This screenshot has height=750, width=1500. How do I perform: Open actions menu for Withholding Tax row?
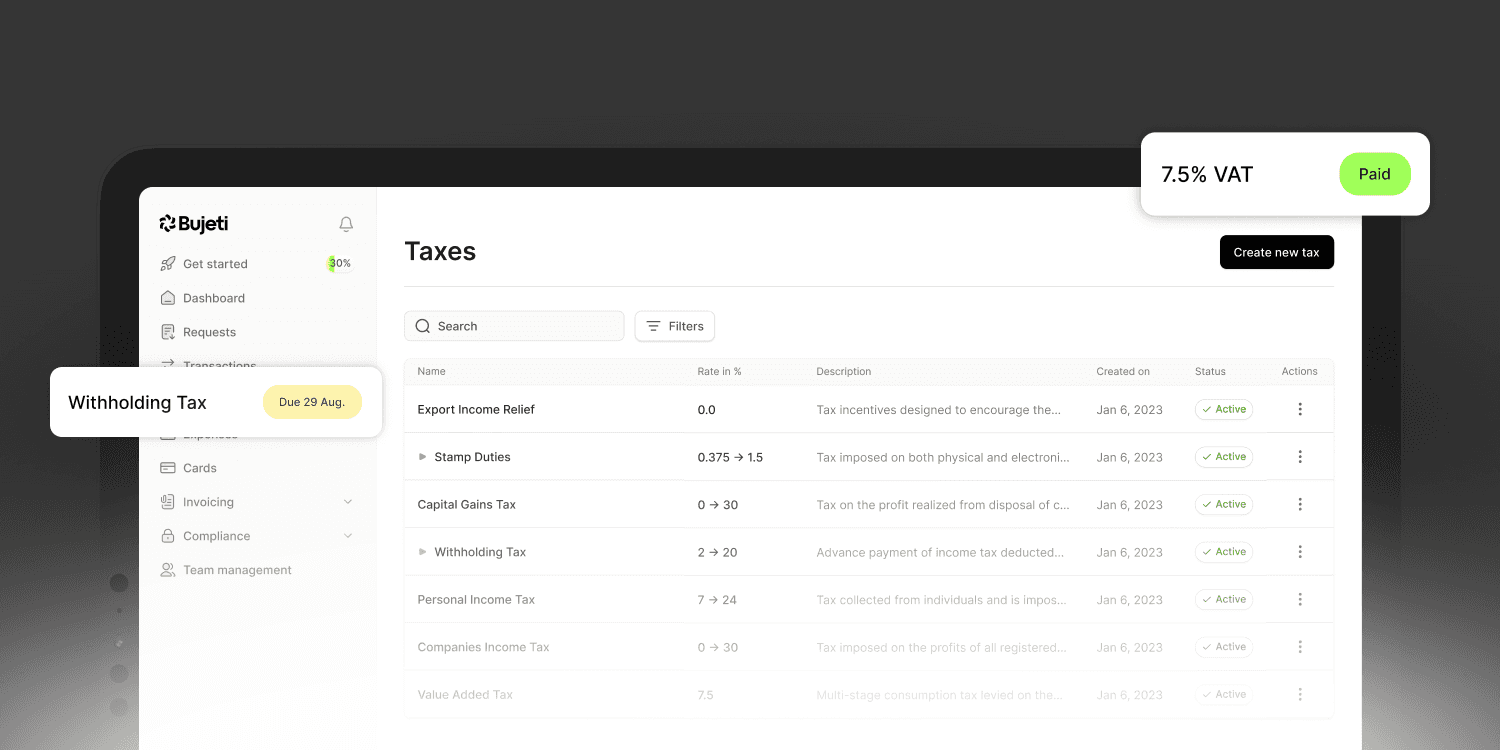click(x=1300, y=552)
